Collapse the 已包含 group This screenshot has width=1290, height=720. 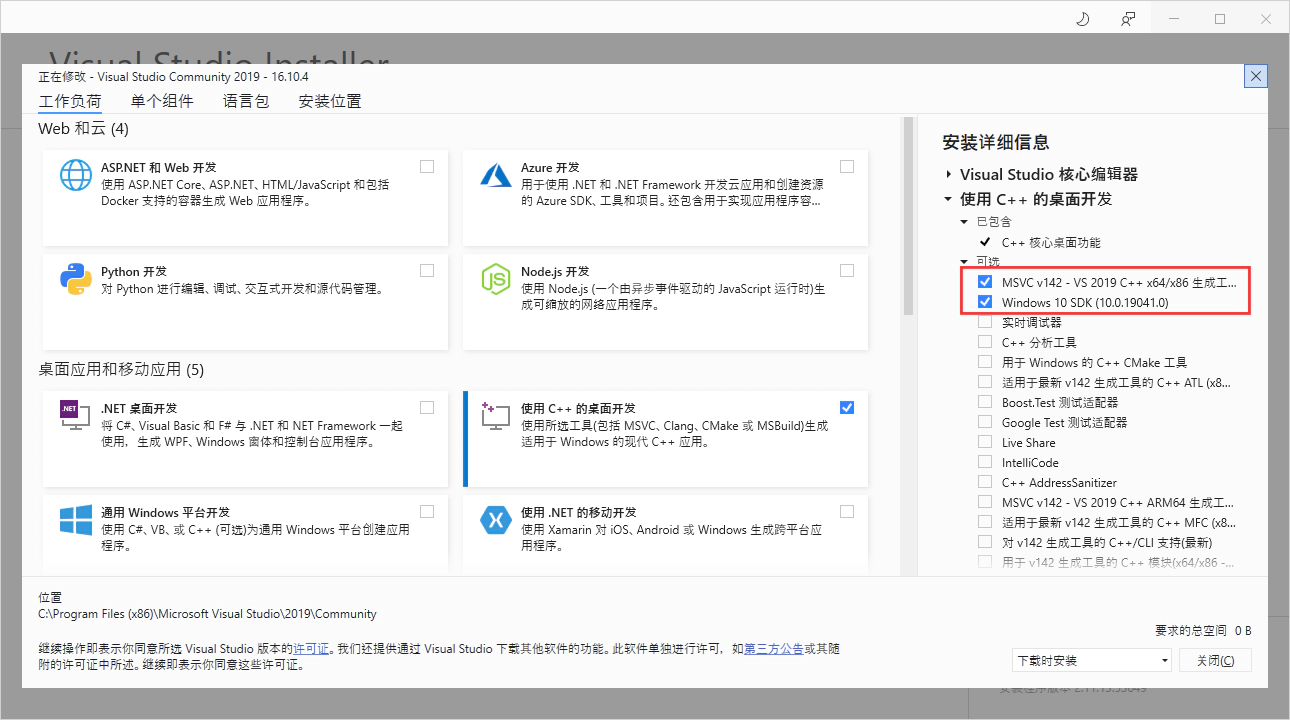(x=964, y=222)
